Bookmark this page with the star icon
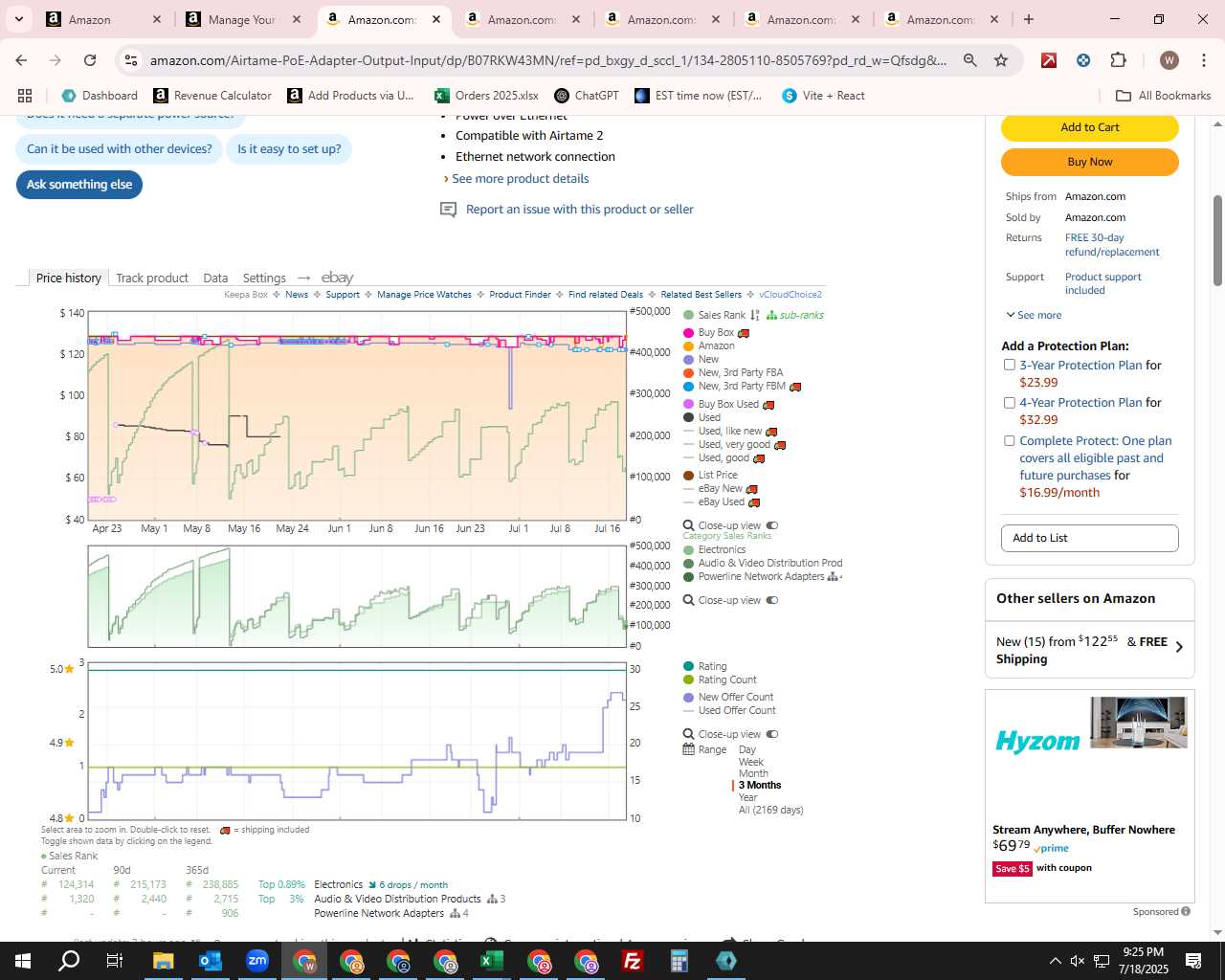1225x980 pixels. click(x=1001, y=60)
